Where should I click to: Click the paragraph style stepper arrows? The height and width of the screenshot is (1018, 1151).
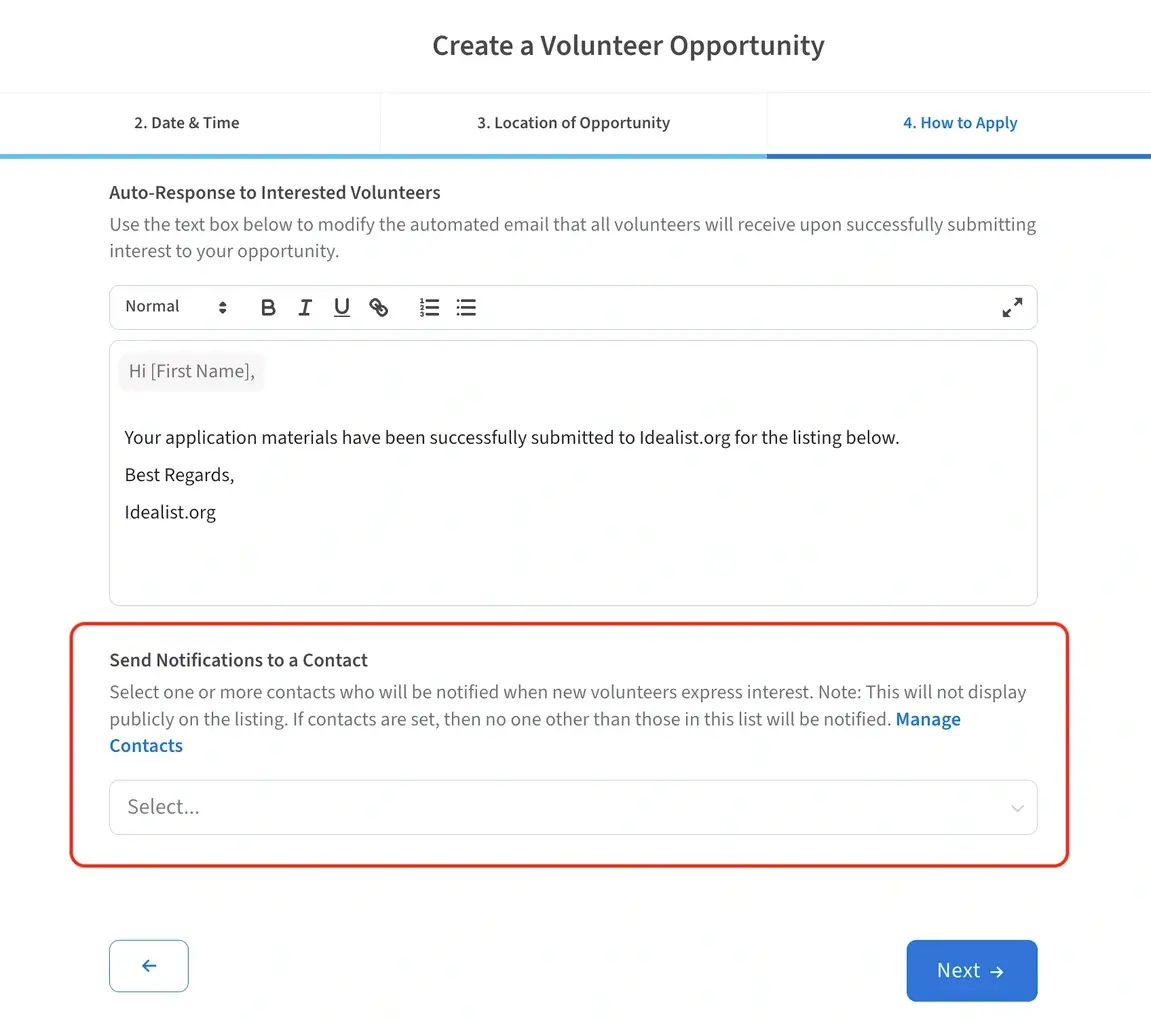[x=221, y=307]
